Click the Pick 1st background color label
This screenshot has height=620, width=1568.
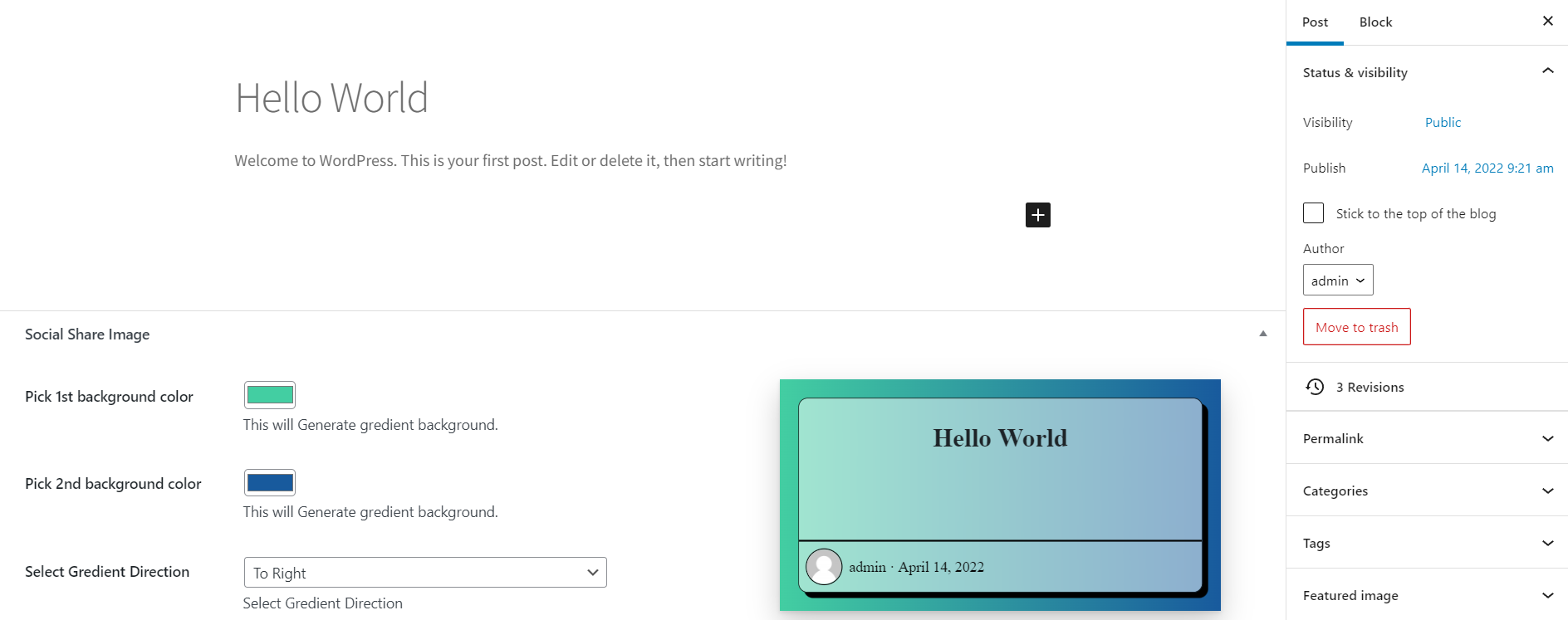click(x=109, y=397)
